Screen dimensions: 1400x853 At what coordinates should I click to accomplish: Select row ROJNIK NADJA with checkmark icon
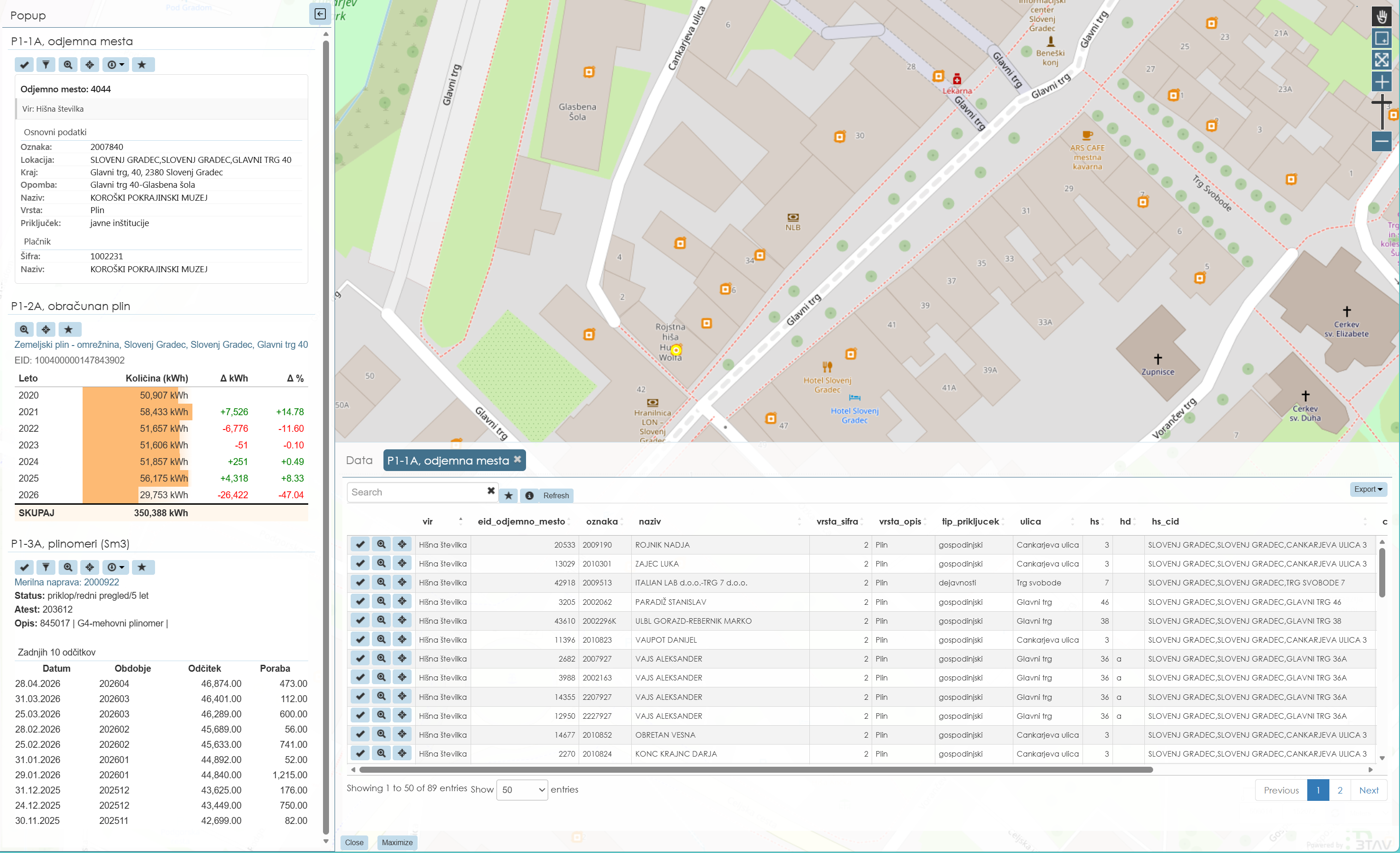click(359, 544)
